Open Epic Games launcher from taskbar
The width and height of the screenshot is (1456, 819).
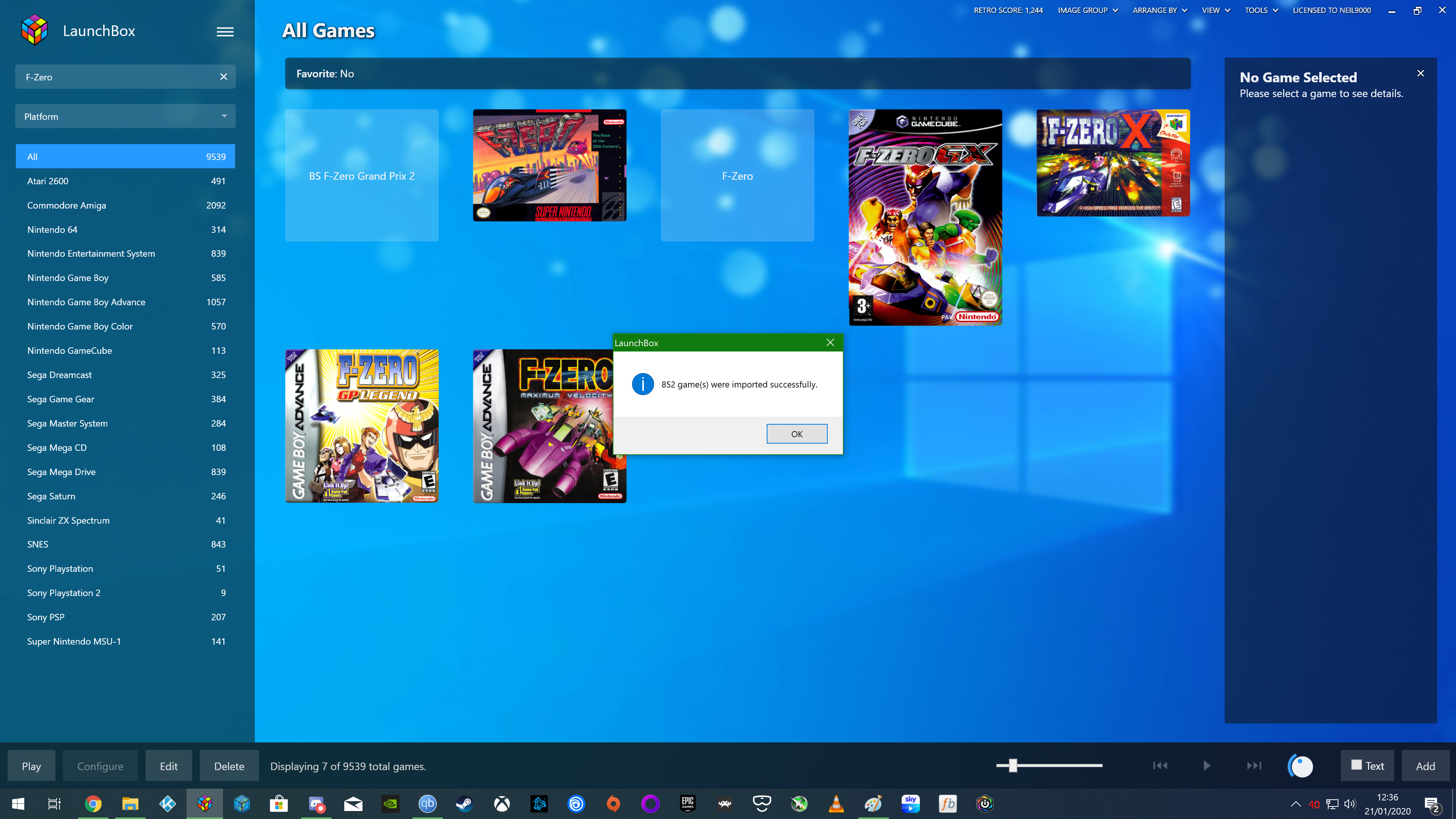(x=687, y=803)
